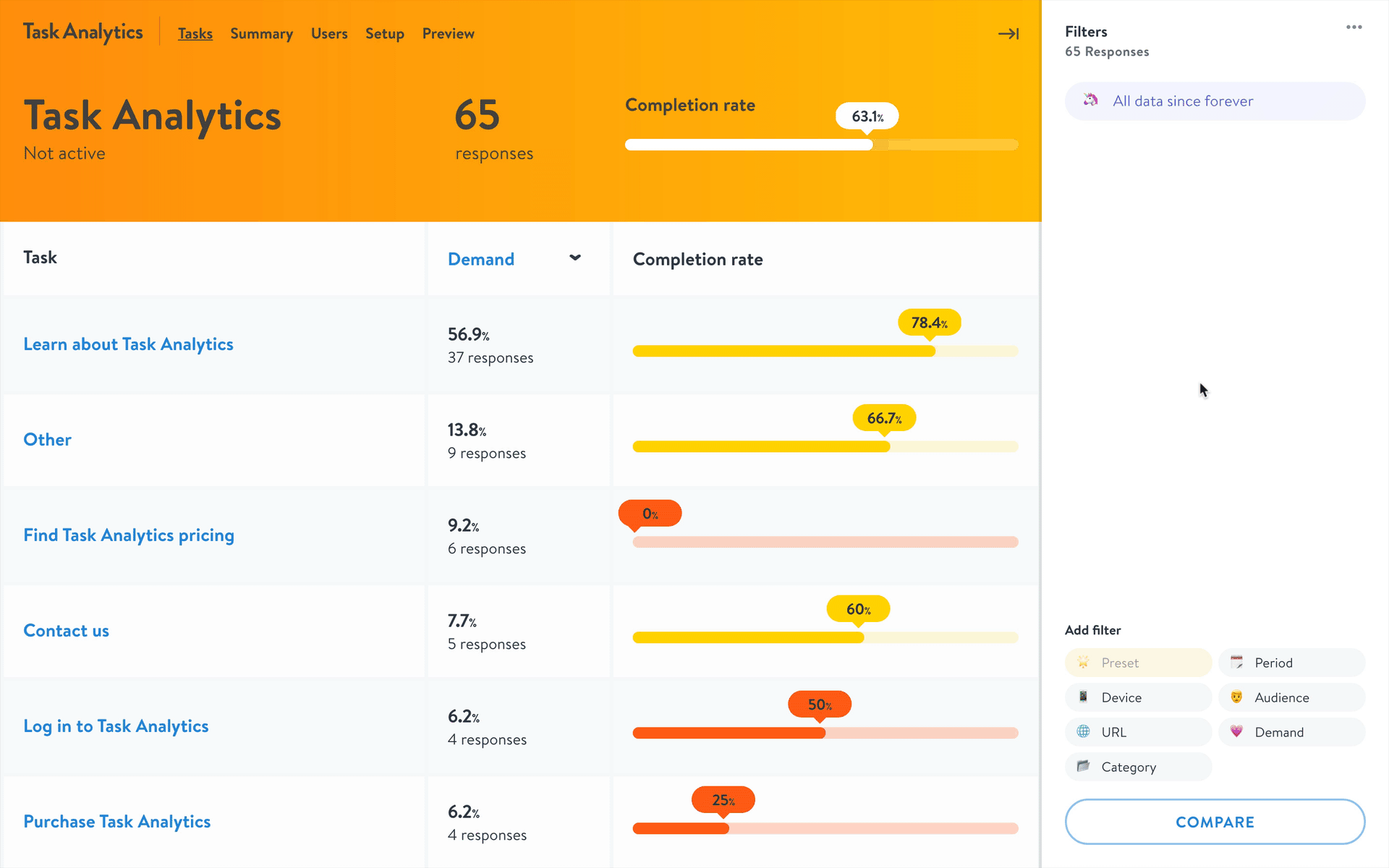Click the globe icon on URL filter
1389x868 pixels.
(1083, 731)
